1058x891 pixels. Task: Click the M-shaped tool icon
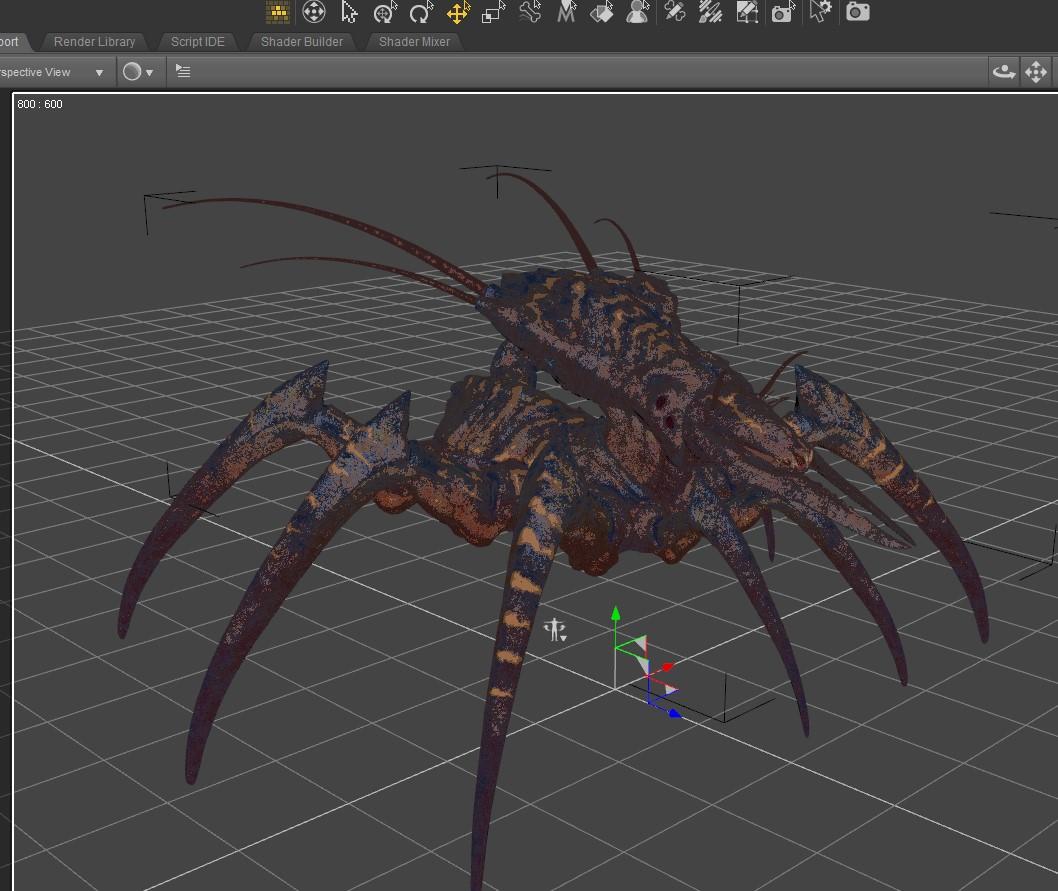pyautogui.click(x=566, y=11)
